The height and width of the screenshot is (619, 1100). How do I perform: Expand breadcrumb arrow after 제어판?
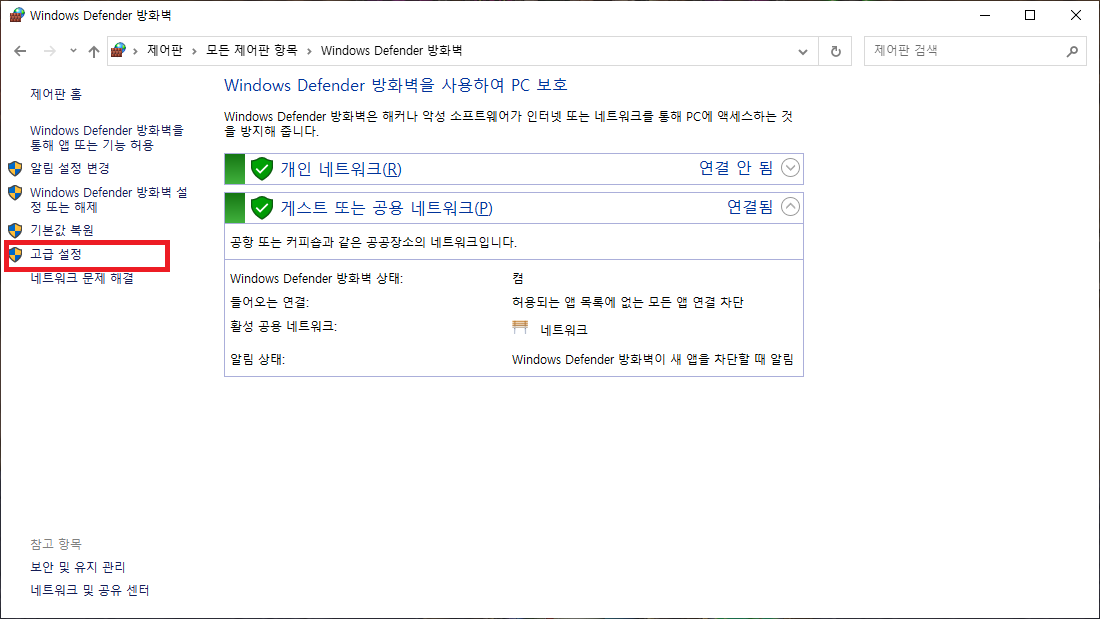pyautogui.click(x=194, y=51)
